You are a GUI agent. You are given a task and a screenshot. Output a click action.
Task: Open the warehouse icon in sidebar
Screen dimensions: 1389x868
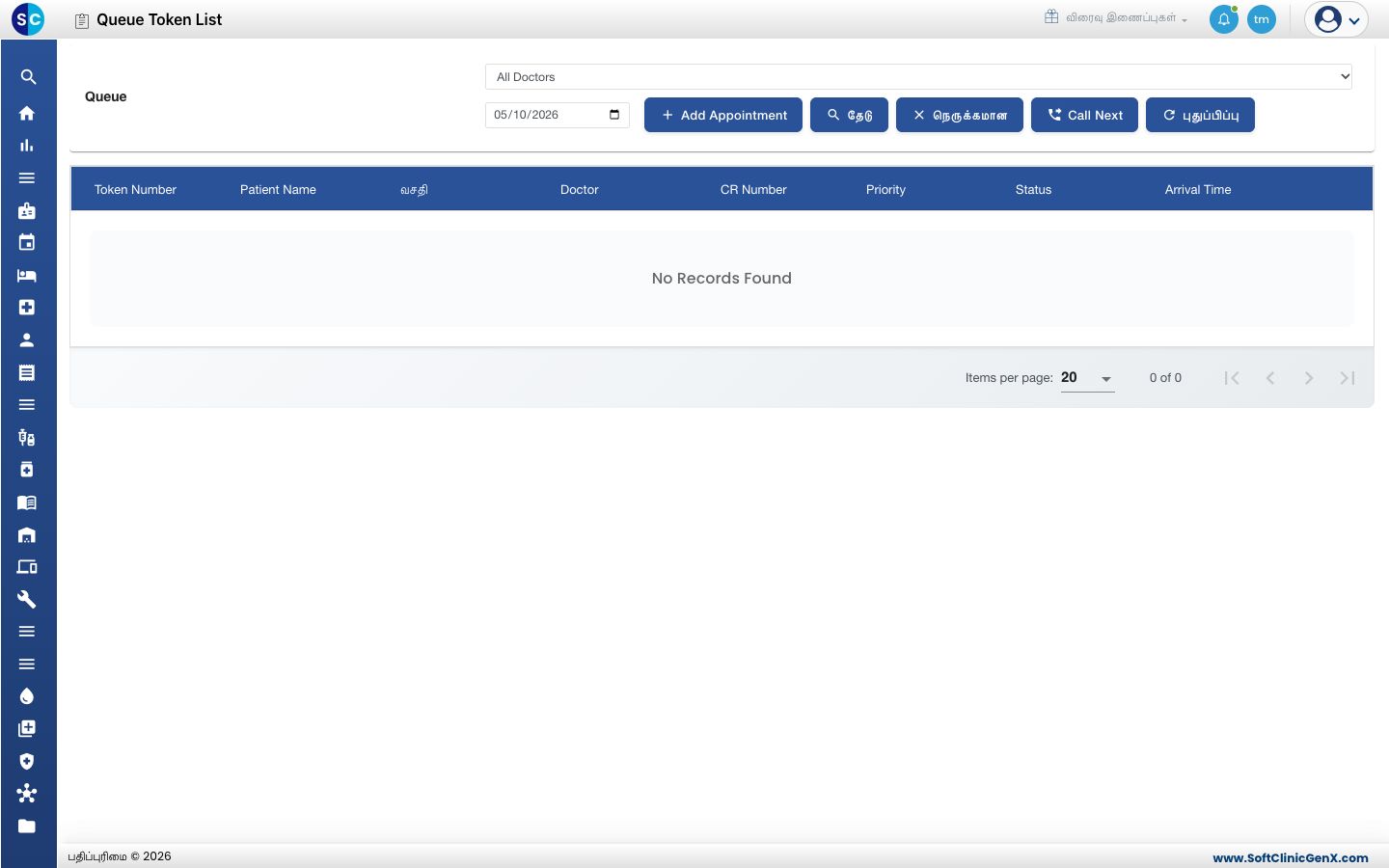pos(27,535)
